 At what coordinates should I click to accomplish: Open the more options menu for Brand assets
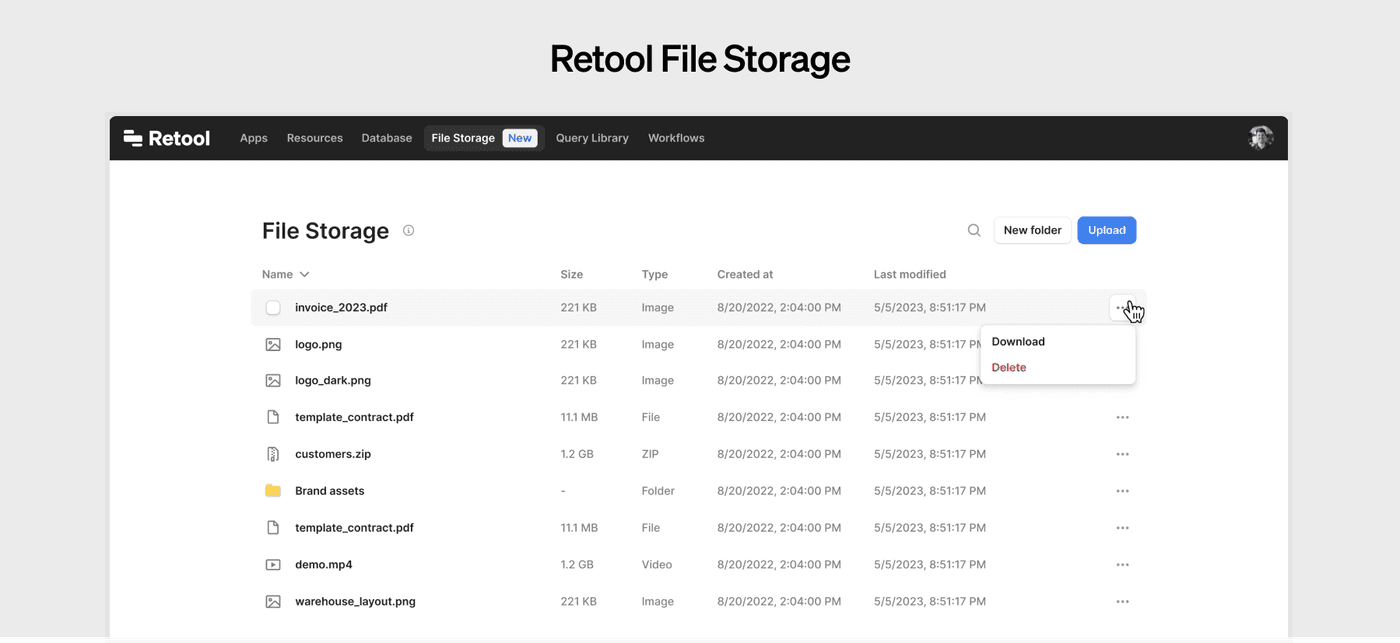coord(1122,491)
